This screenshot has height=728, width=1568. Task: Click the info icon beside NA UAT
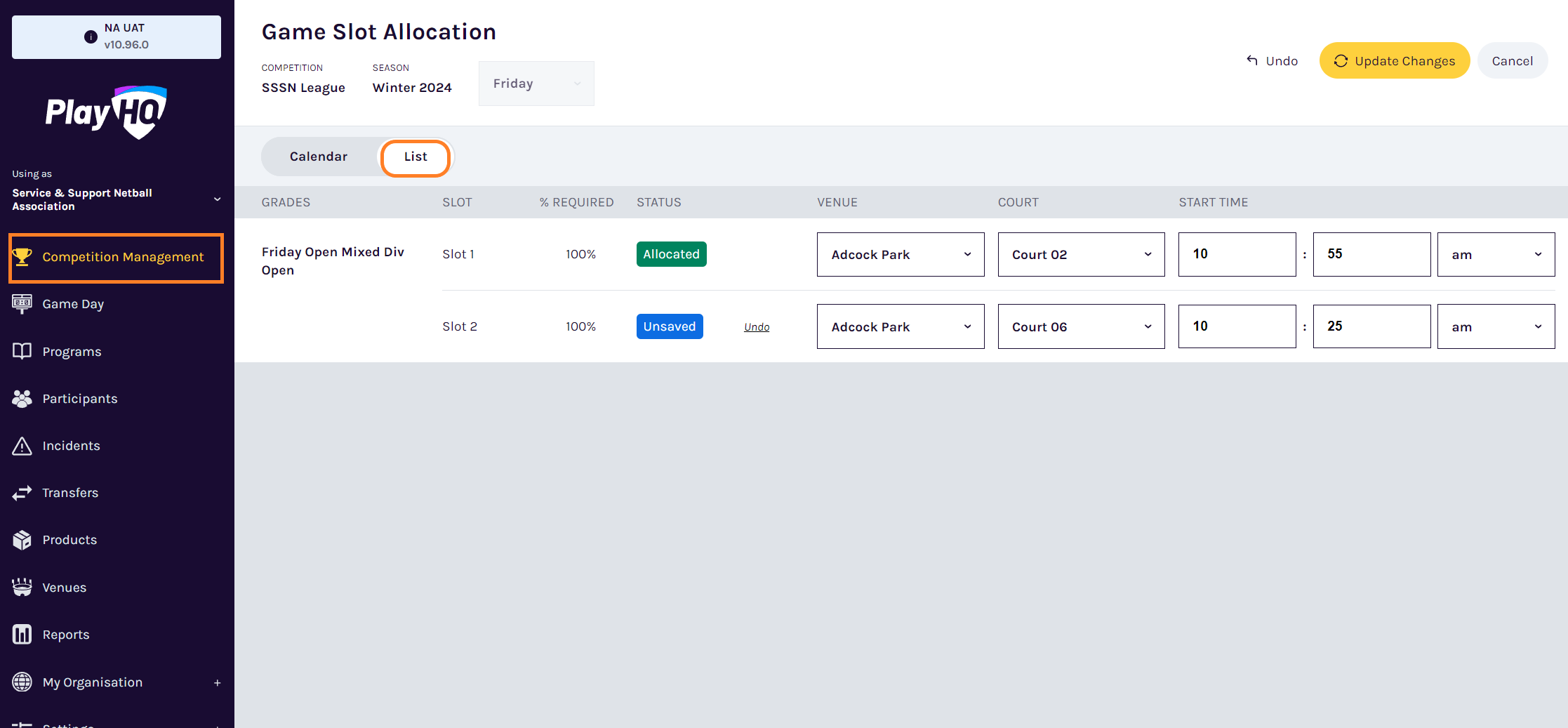pos(91,37)
